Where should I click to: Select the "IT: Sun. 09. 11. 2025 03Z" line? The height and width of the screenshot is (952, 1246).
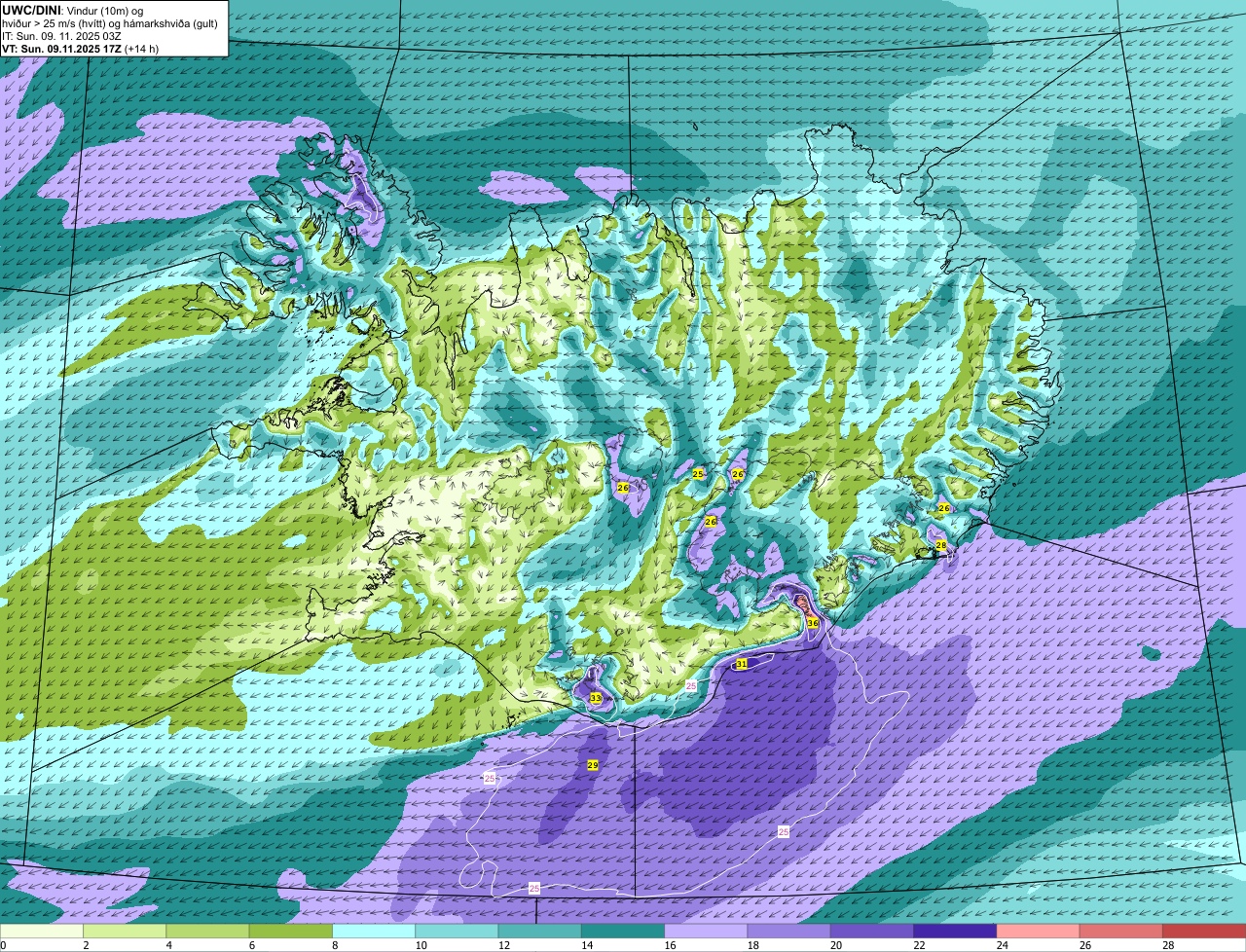pyautogui.click(x=61, y=36)
